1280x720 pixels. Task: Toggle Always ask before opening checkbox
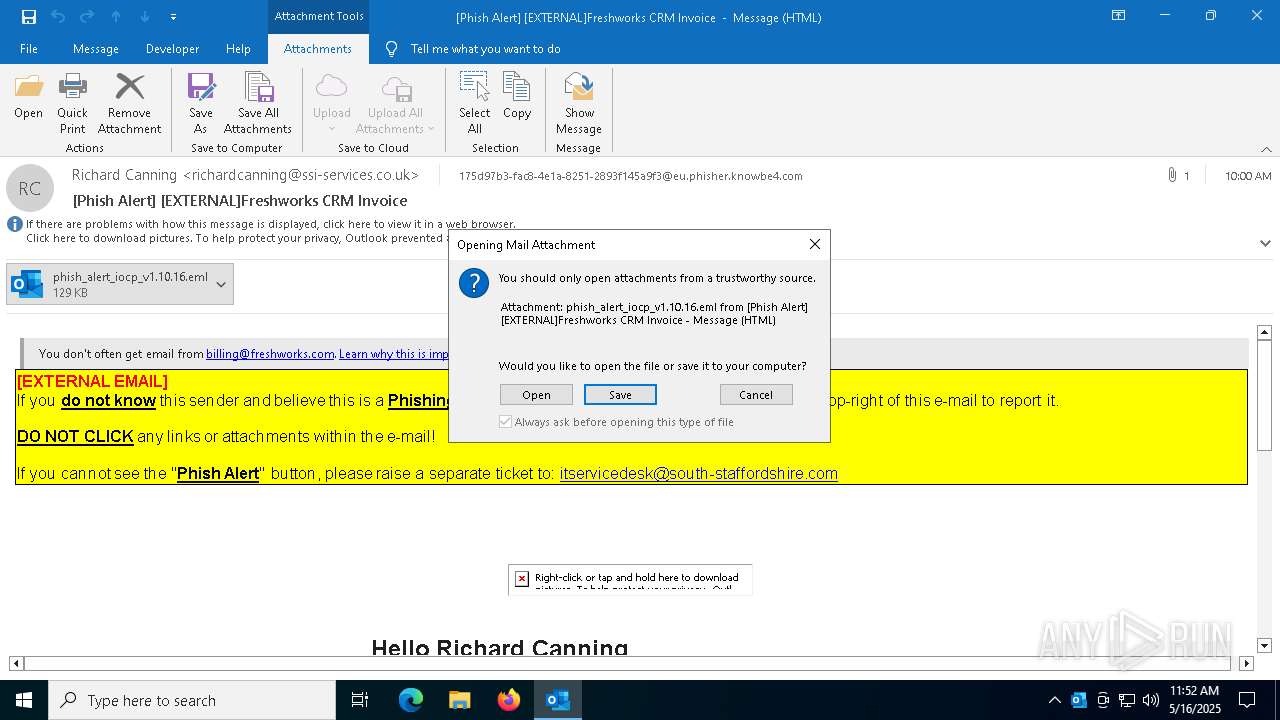pos(505,422)
